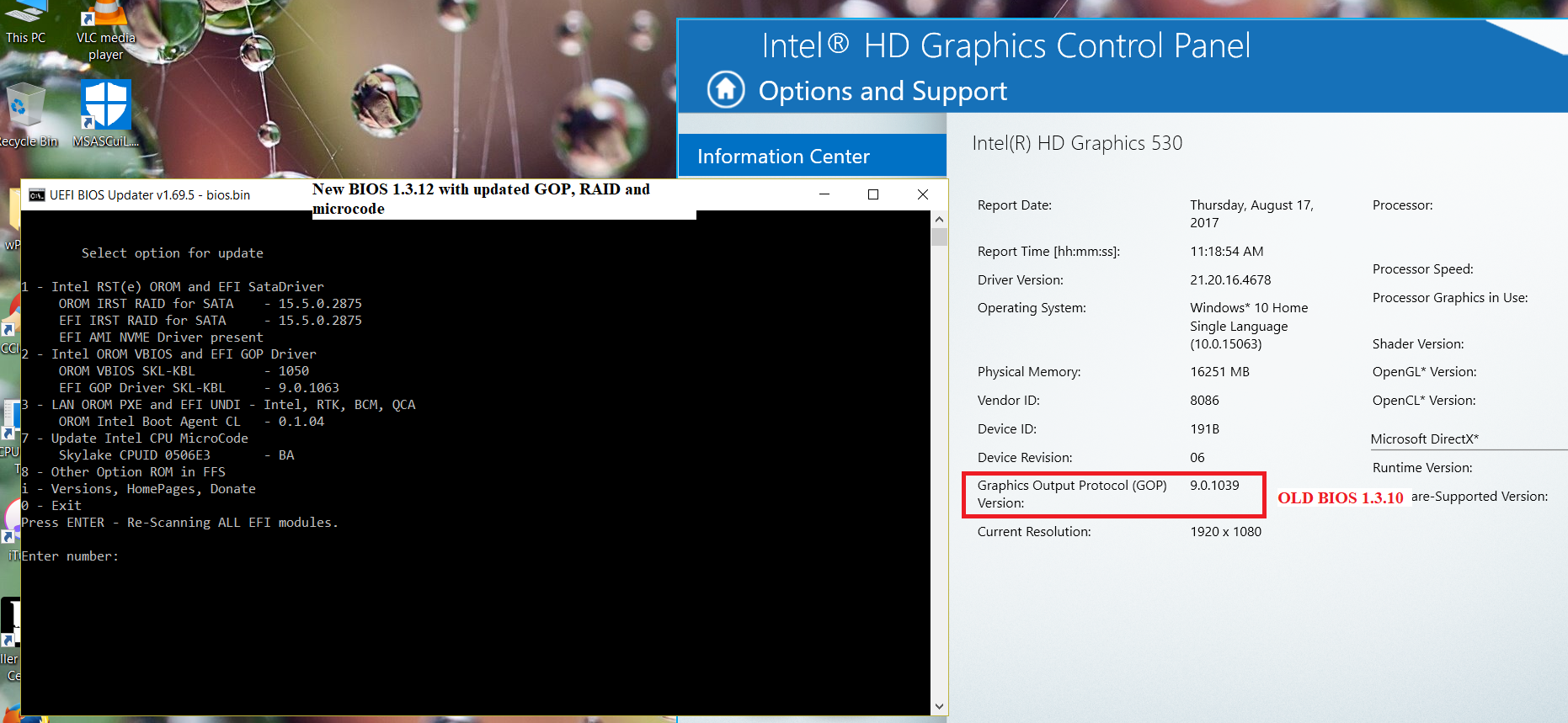Minimize the UEFI BIOS Updater window

pos(824,194)
